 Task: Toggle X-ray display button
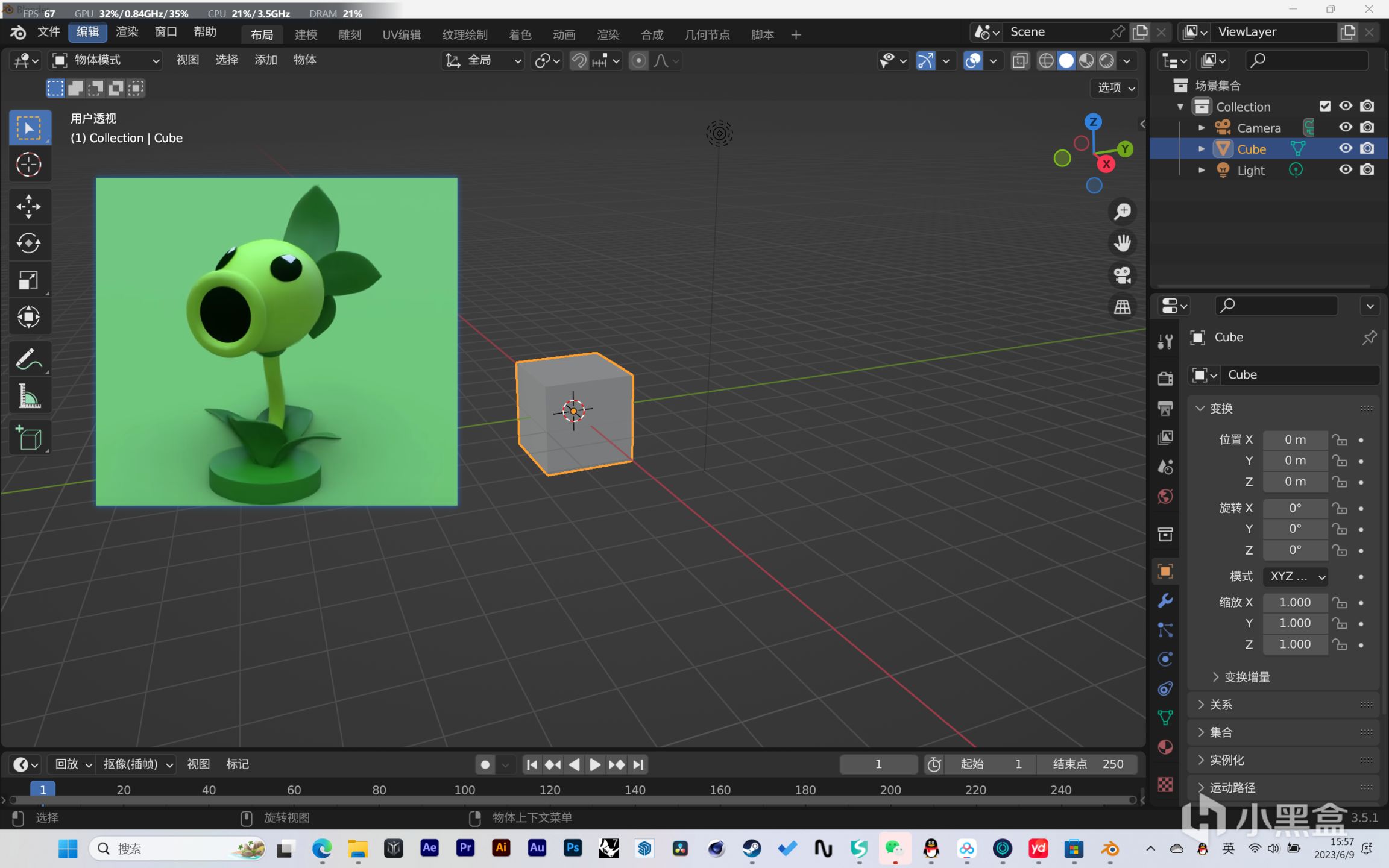pos(1020,60)
